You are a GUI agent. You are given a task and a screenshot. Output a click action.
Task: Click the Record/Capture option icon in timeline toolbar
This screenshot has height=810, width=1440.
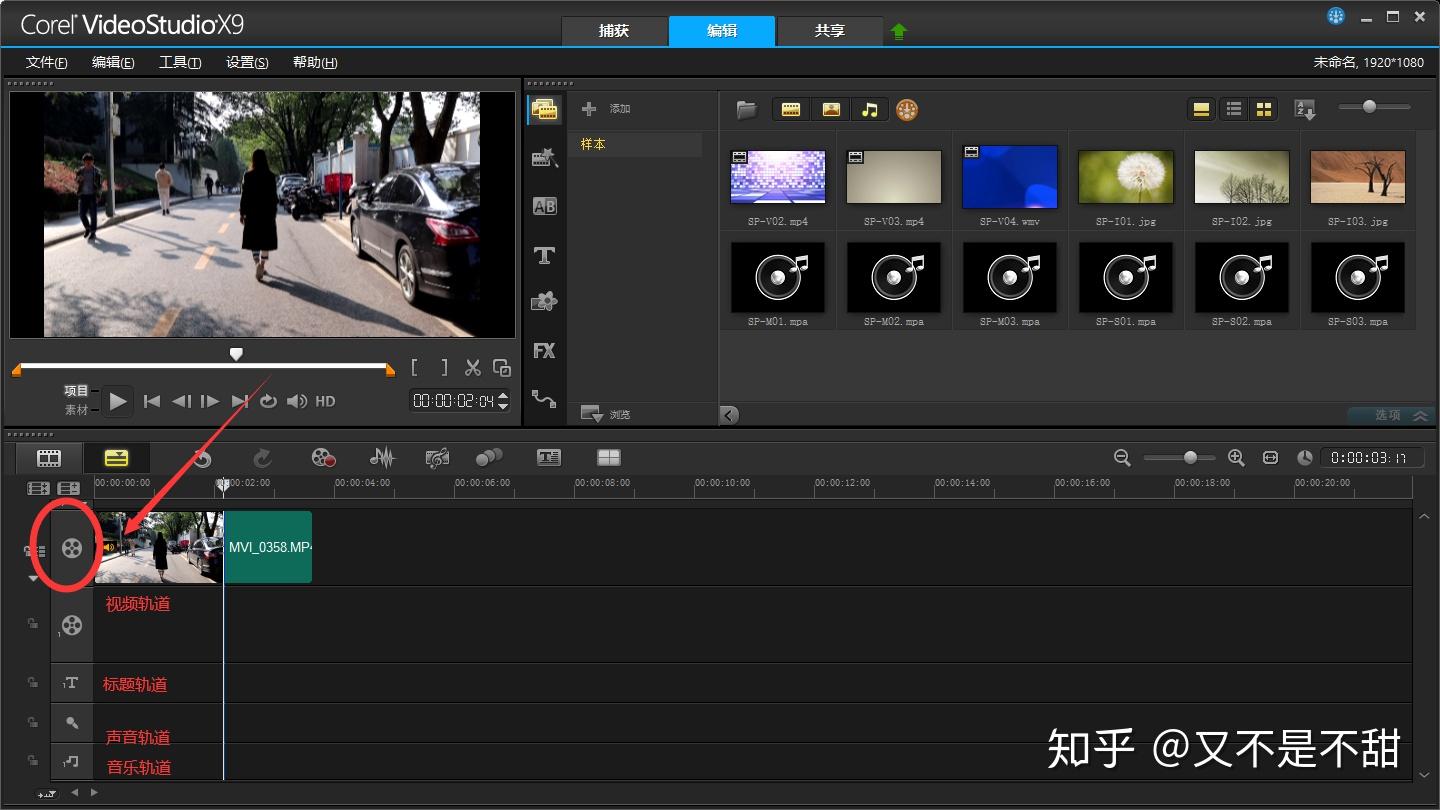point(323,458)
